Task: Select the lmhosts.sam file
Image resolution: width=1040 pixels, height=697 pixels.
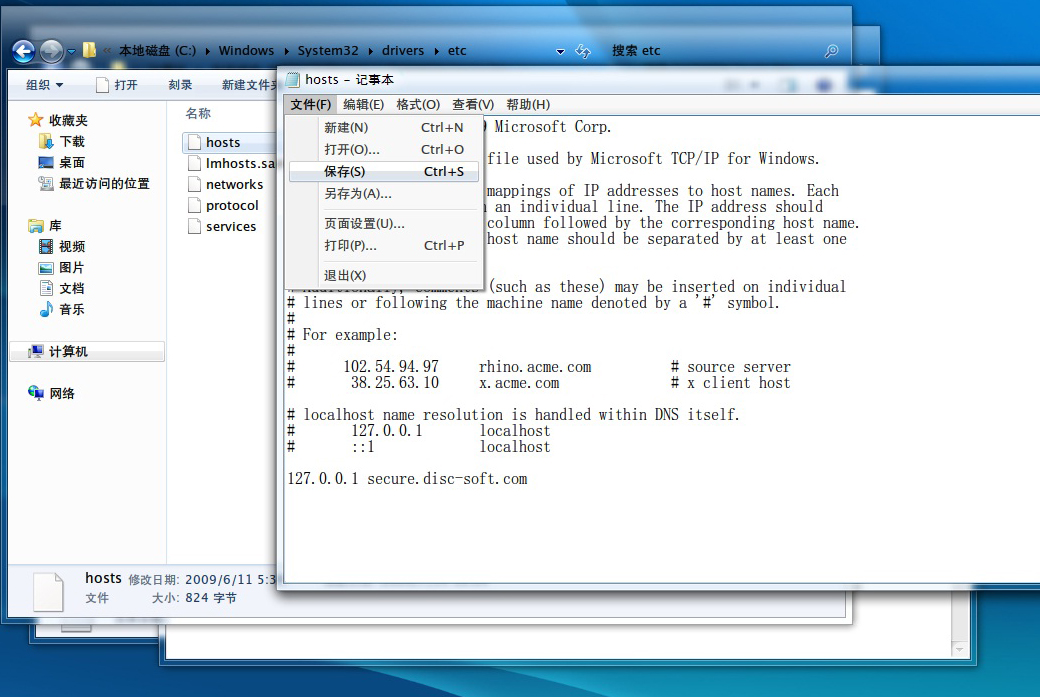Action: tap(231, 163)
